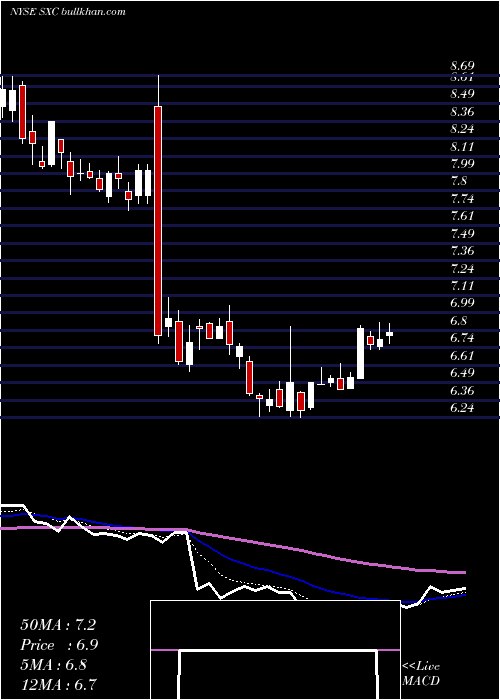The height and width of the screenshot is (700, 500).
Task: Click the 6.36 price axis label
Action: 462,391
